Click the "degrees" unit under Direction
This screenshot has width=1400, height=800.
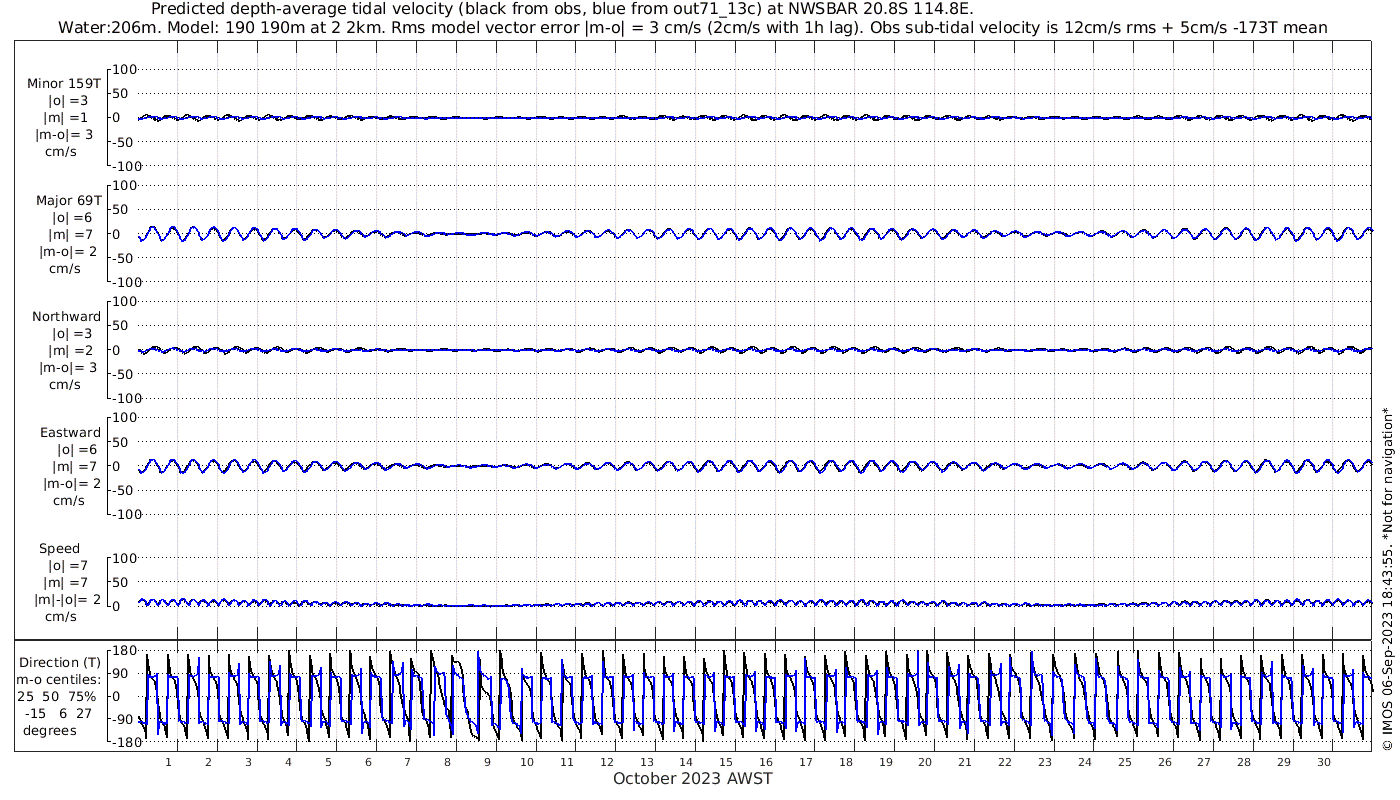(x=50, y=731)
